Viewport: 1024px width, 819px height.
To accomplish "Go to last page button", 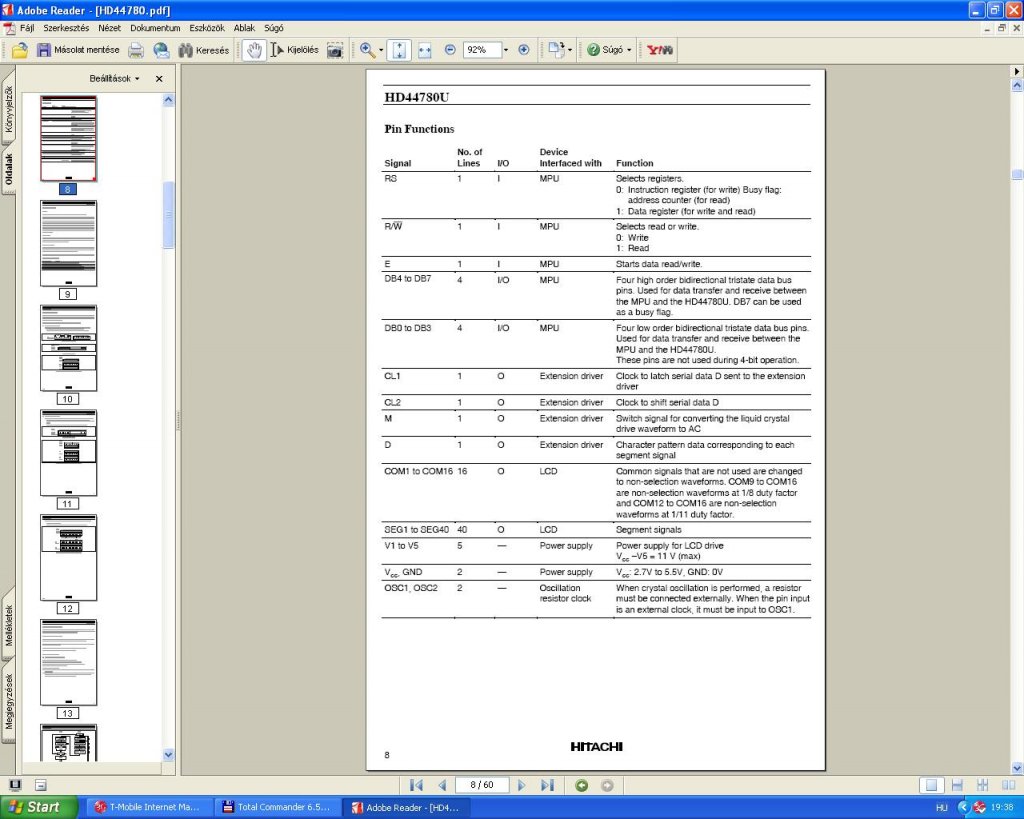I will click(x=547, y=785).
